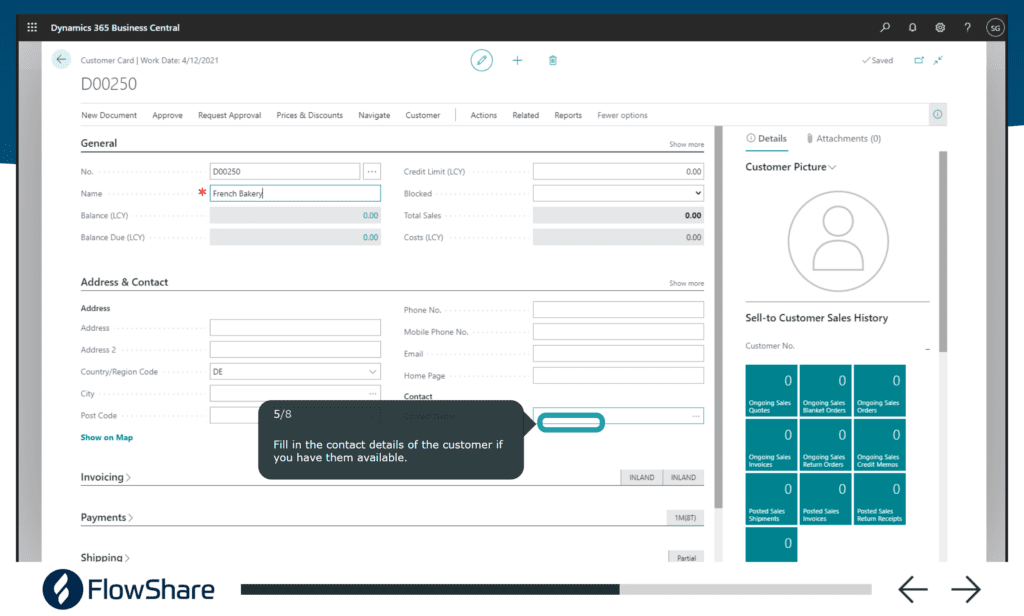
Task: Click the plus icon to create new
Action: [517, 60]
